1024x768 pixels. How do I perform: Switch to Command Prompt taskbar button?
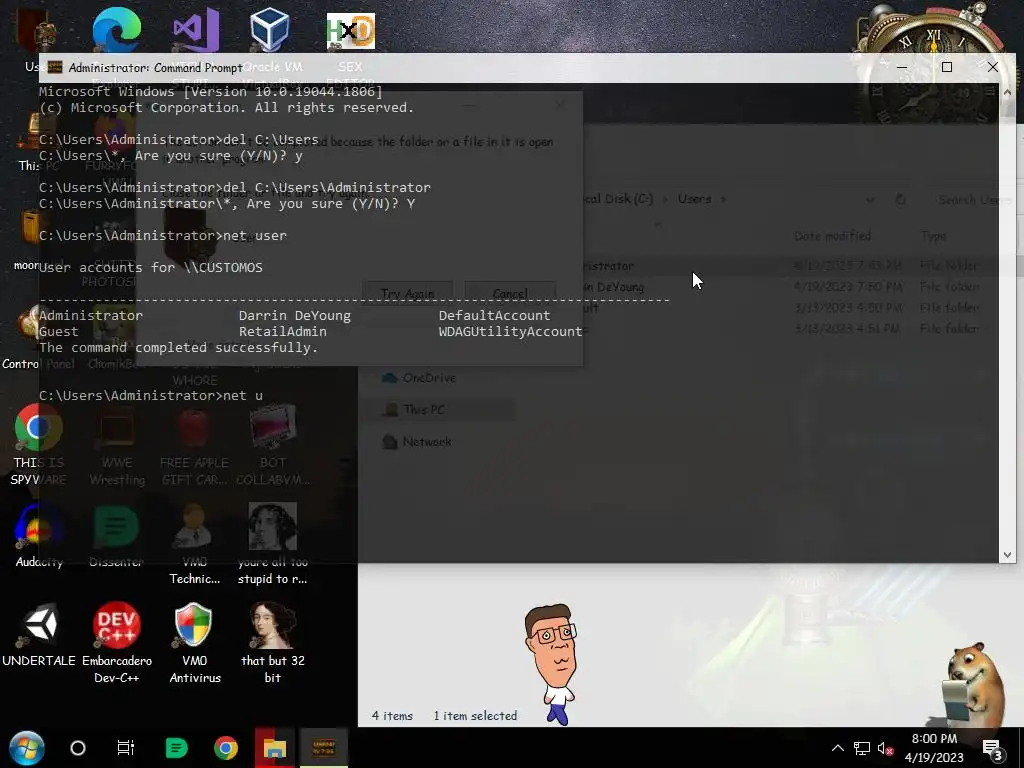[x=324, y=748]
